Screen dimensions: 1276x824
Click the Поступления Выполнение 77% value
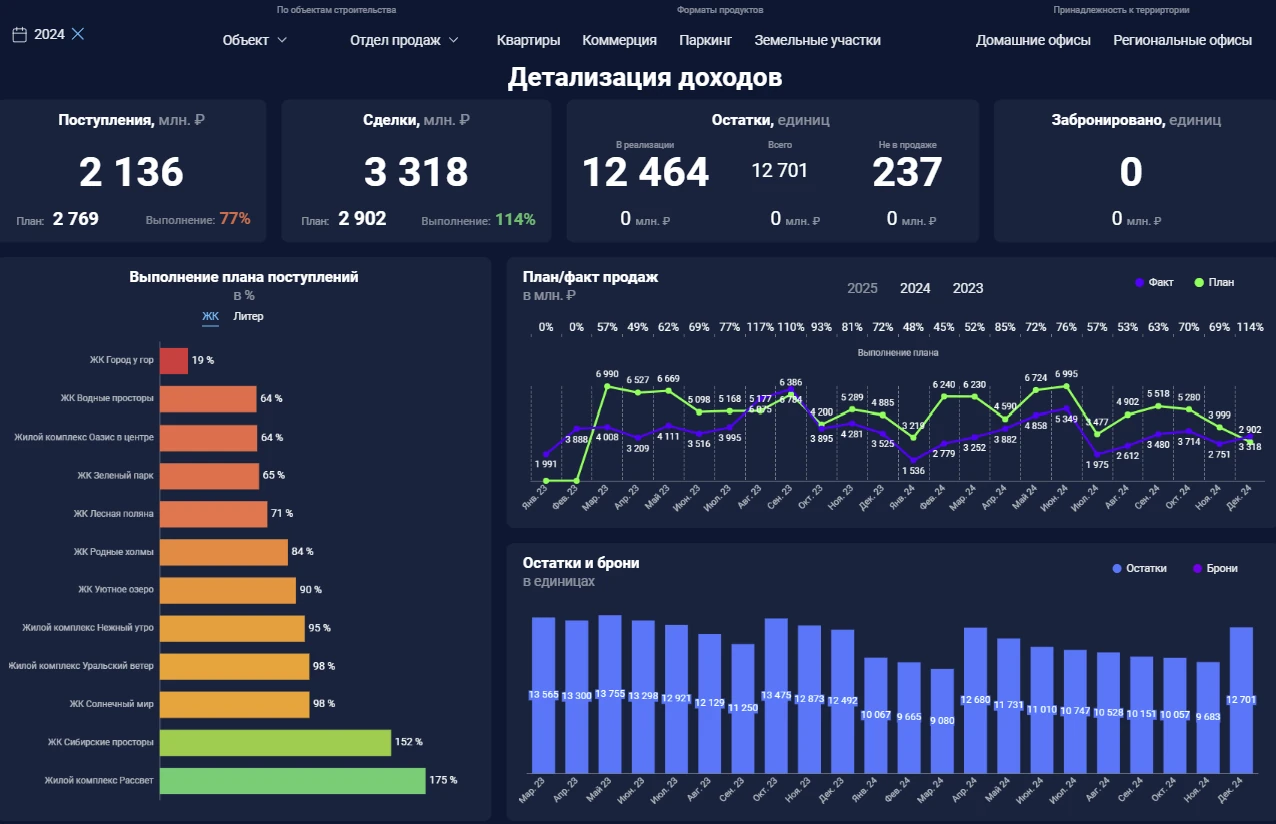click(235, 219)
